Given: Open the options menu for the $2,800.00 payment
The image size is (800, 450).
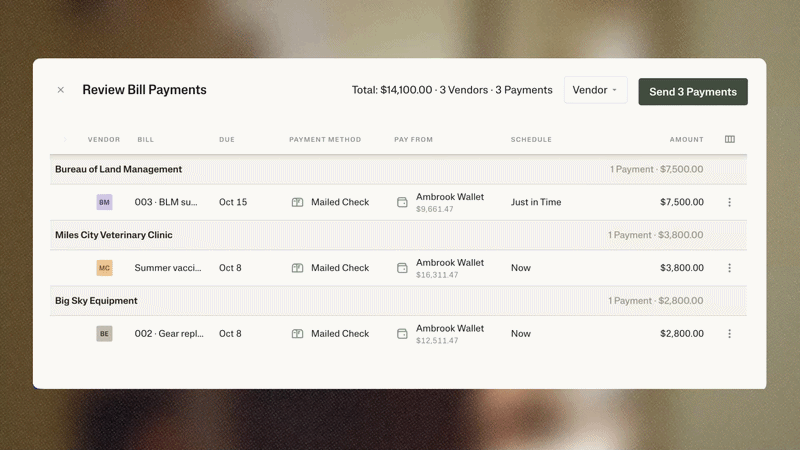Looking at the screenshot, I should point(730,334).
